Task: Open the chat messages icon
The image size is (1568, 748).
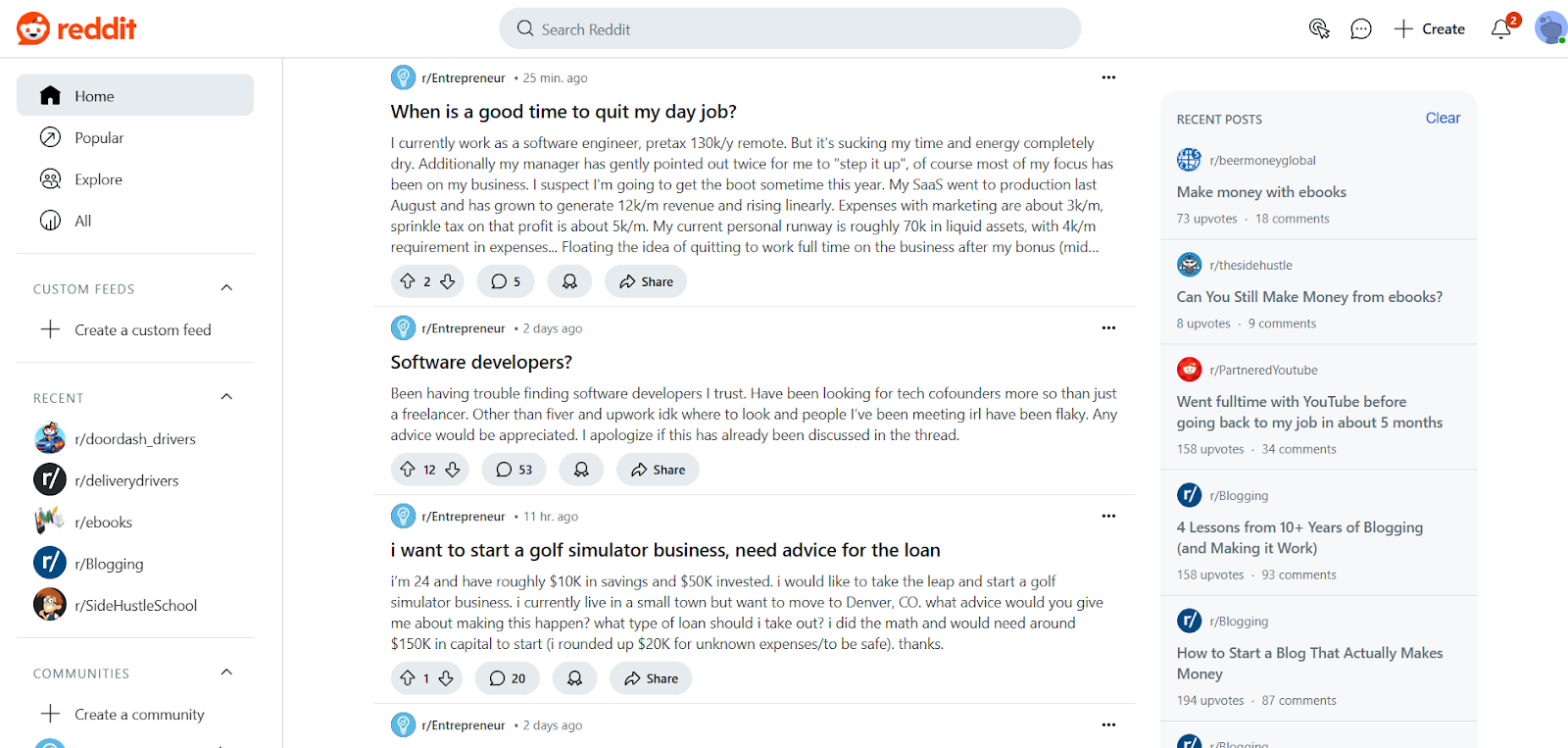Action: pyautogui.click(x=1360, y=28)
